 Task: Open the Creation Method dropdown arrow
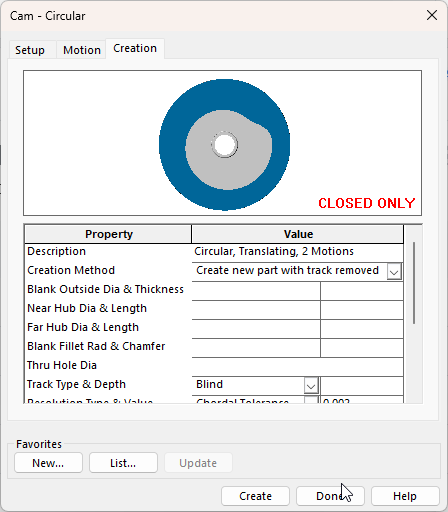click(394, 272)
